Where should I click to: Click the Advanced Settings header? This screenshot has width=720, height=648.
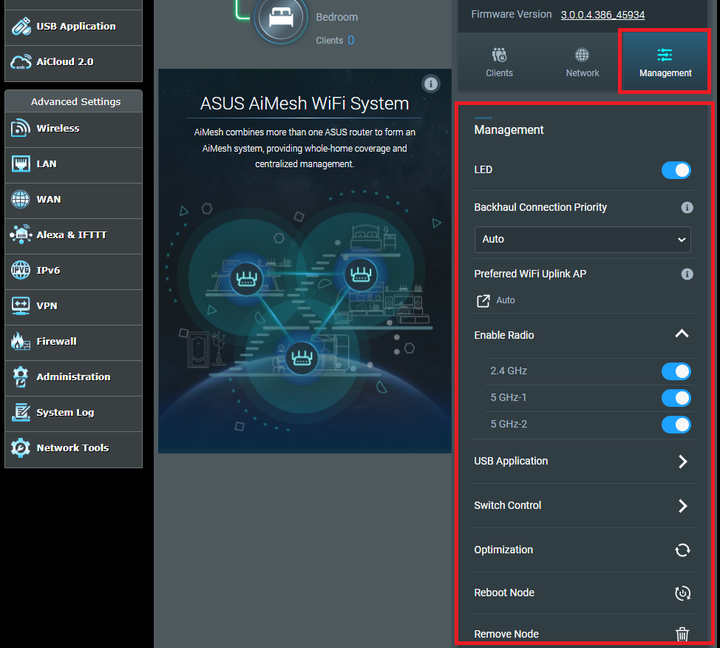(x=73, y=101)
